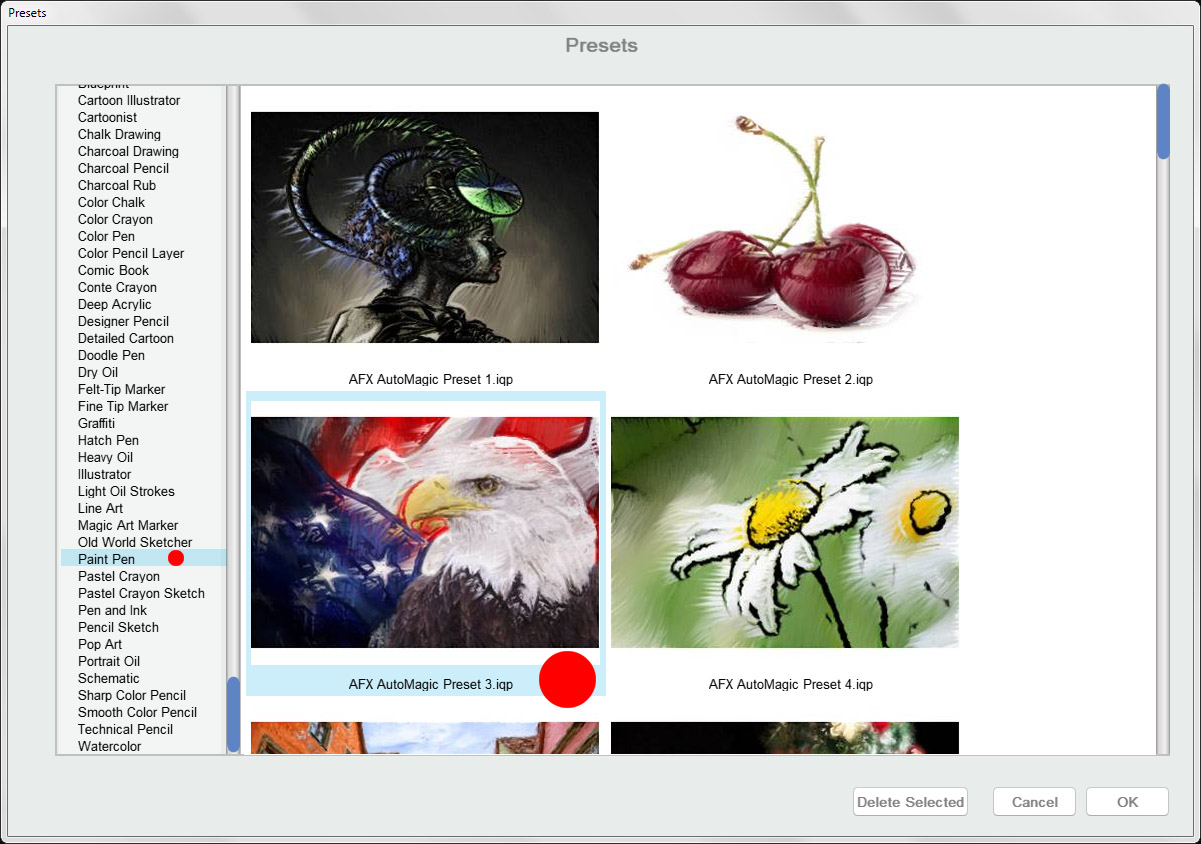Pick Smooth Color Pencil from the list
1201x844 pixels.
(137, 712)
